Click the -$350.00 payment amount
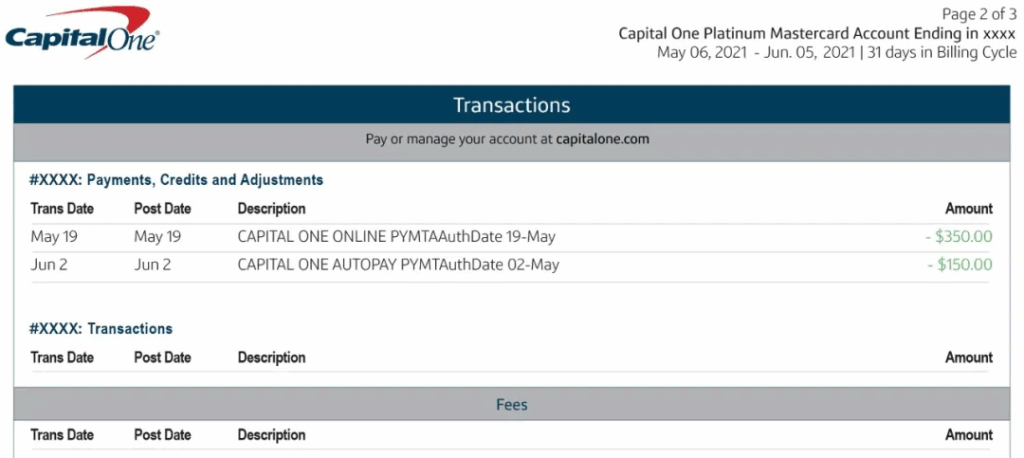The height and width of the screenshot is (458, 1024). pos(959,237)
